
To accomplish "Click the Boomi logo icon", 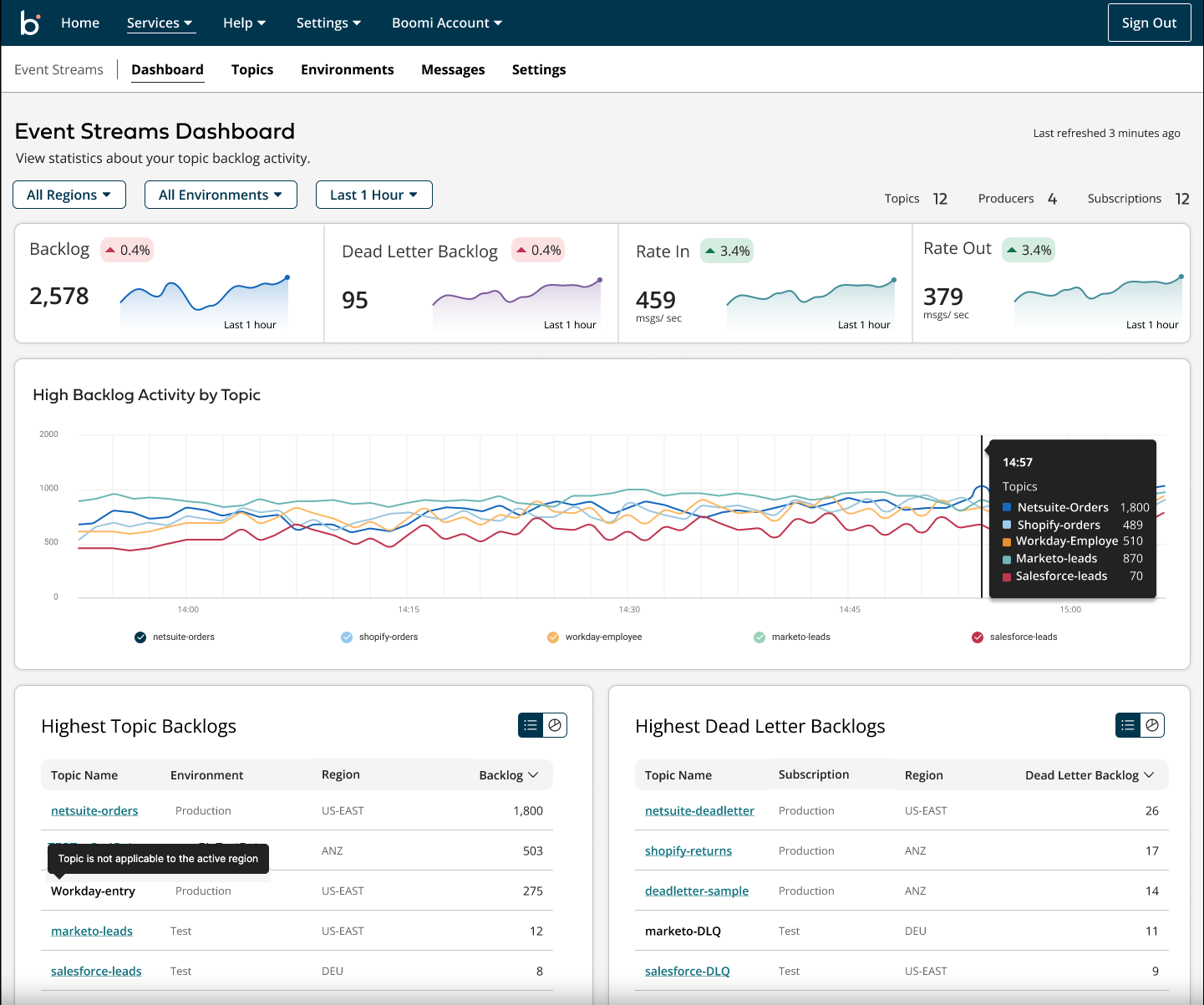I will (x=30, y=23).
